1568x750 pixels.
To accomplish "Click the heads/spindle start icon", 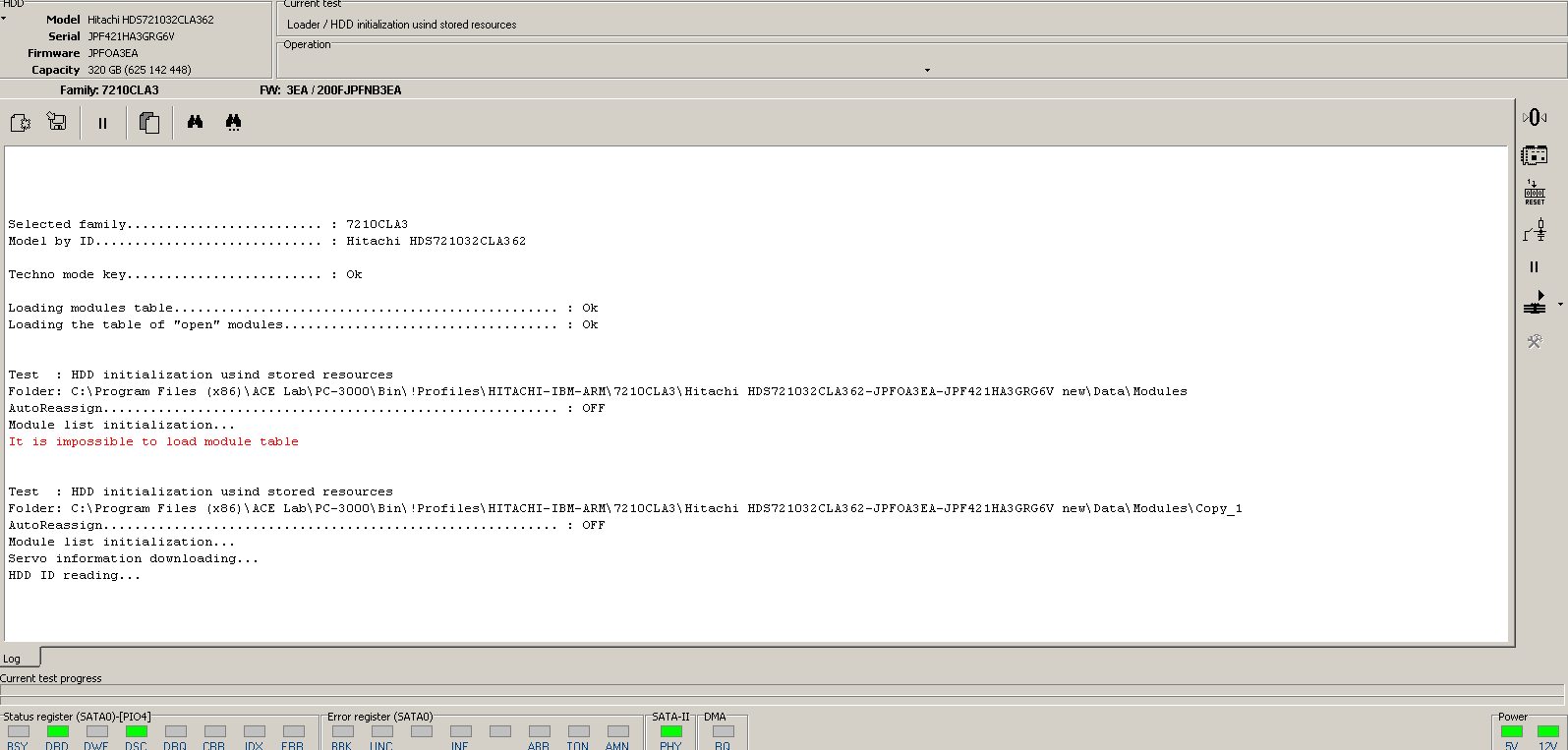I will [x=1535, y=303].
